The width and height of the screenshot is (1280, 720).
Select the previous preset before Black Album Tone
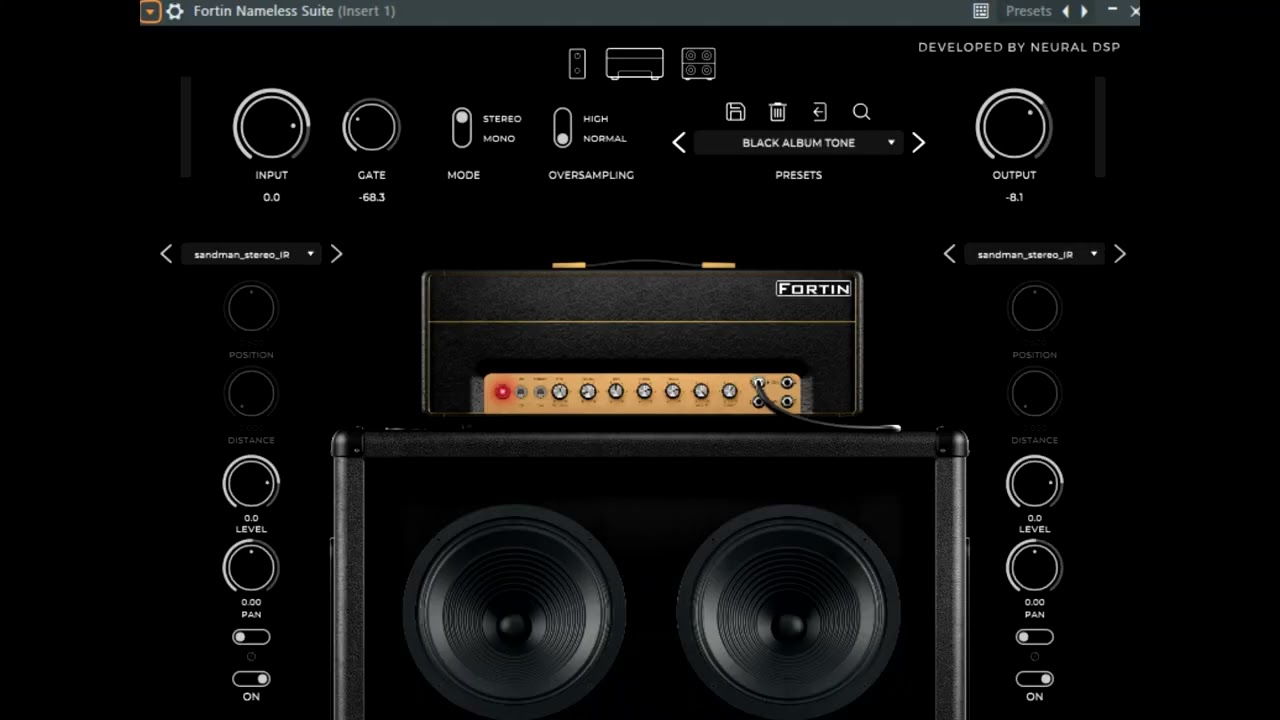pyautogui.click(x=679, y=143)
